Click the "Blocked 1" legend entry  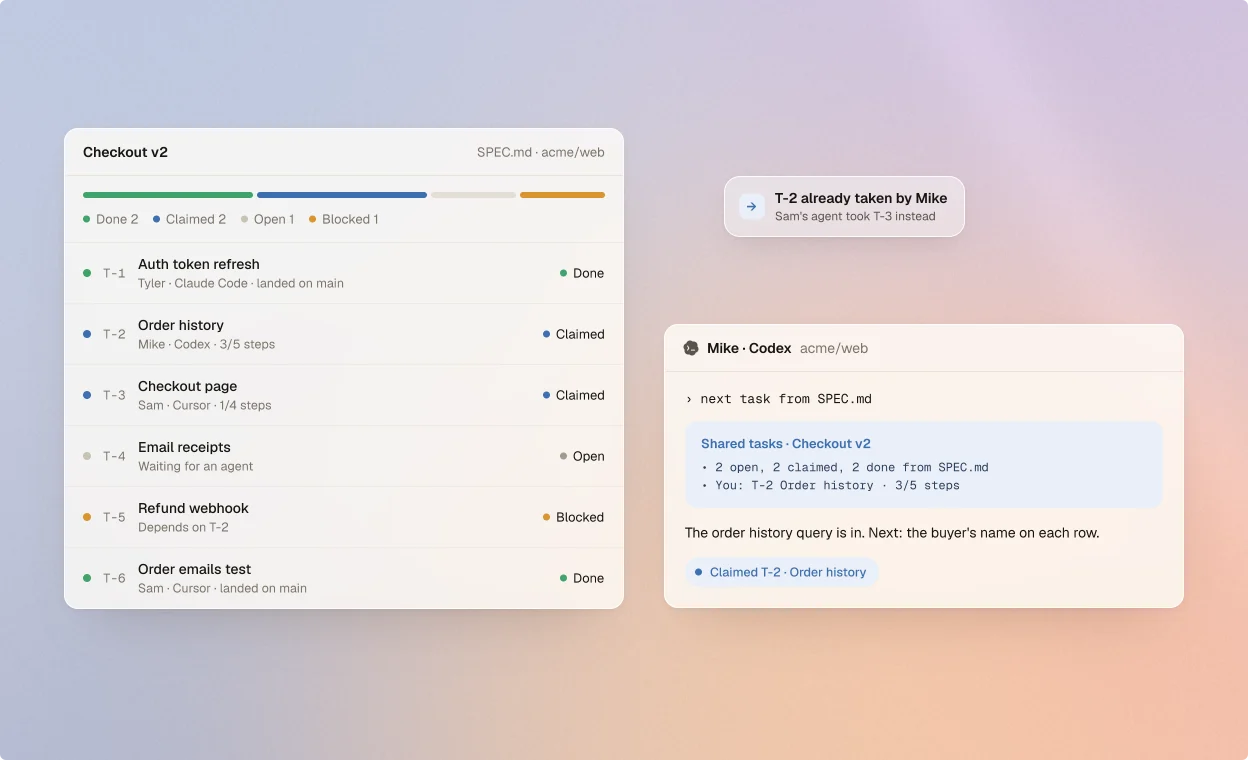pyautogui.click(x=344, y=219)
